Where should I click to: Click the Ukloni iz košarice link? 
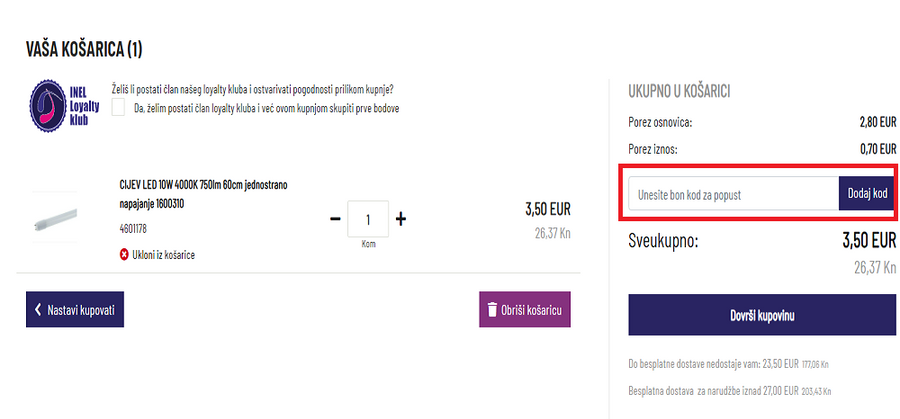[x=163, y=255]
